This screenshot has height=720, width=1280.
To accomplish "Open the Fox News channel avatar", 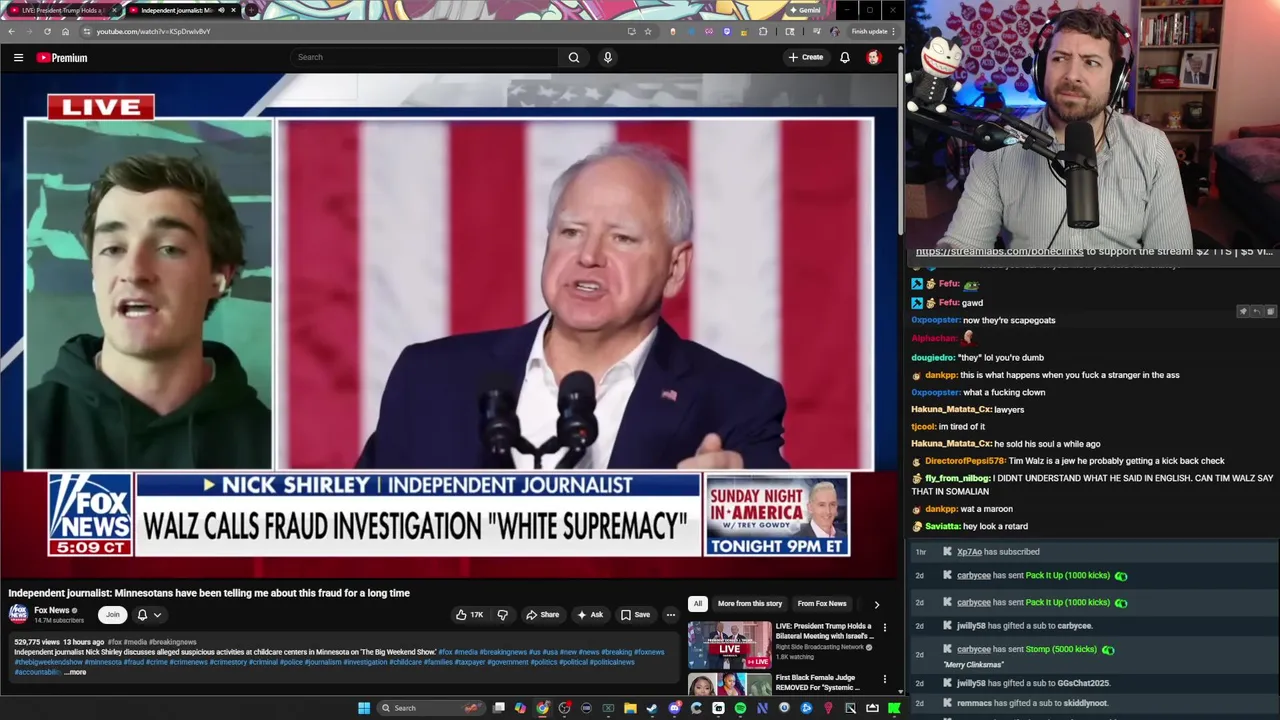I will point(18,614).
